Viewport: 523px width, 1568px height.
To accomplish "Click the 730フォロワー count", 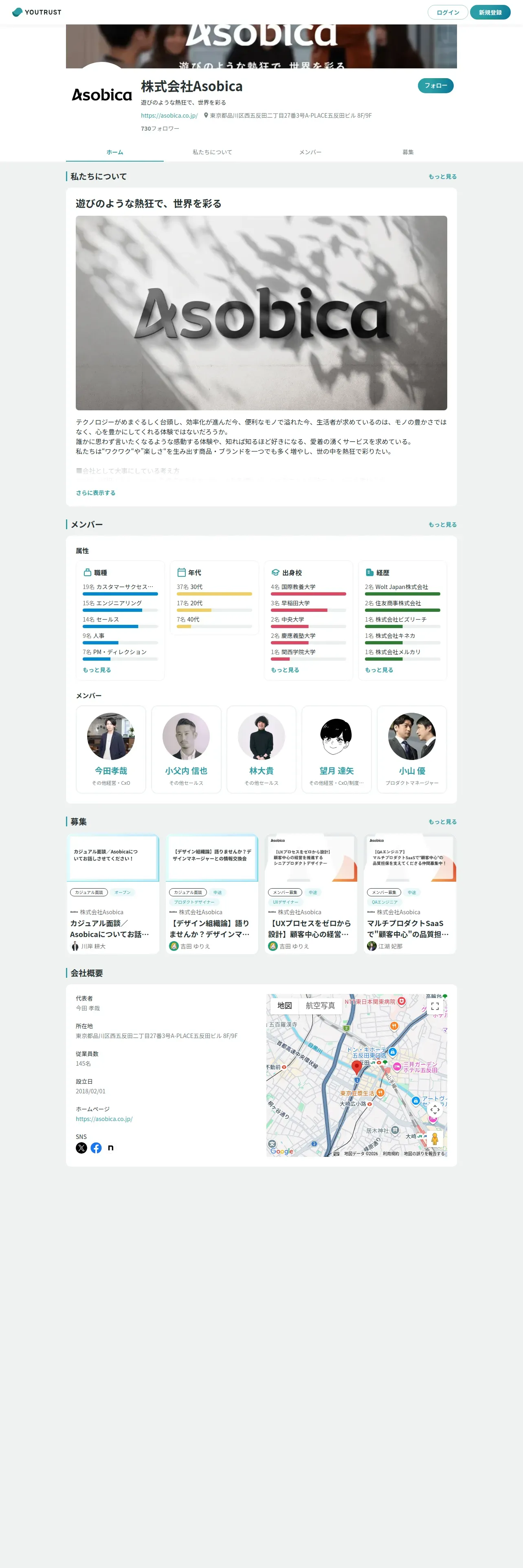I will 160,129.
